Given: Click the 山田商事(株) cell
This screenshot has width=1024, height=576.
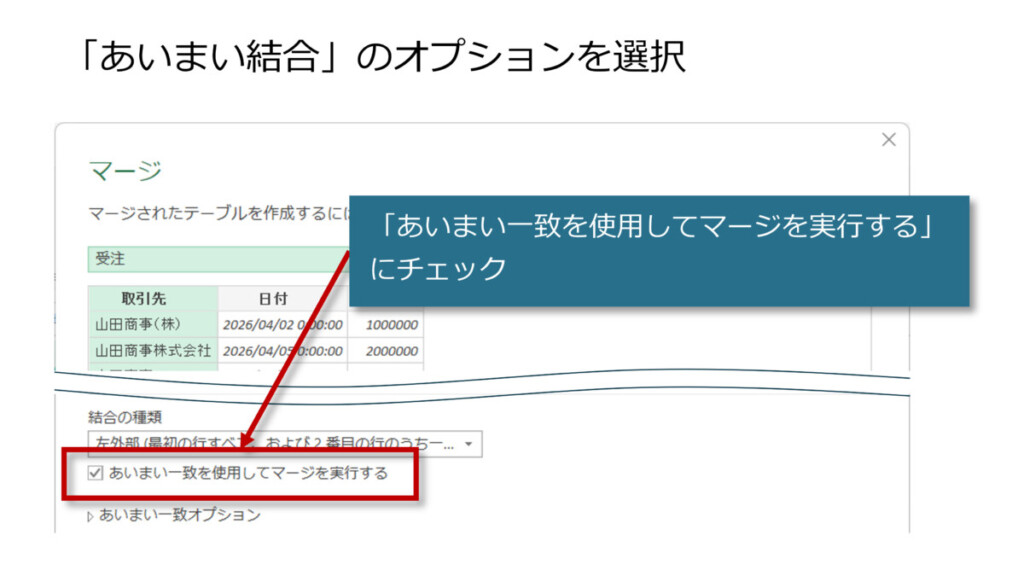Looking at the screenshot, I should click(153, 324).
